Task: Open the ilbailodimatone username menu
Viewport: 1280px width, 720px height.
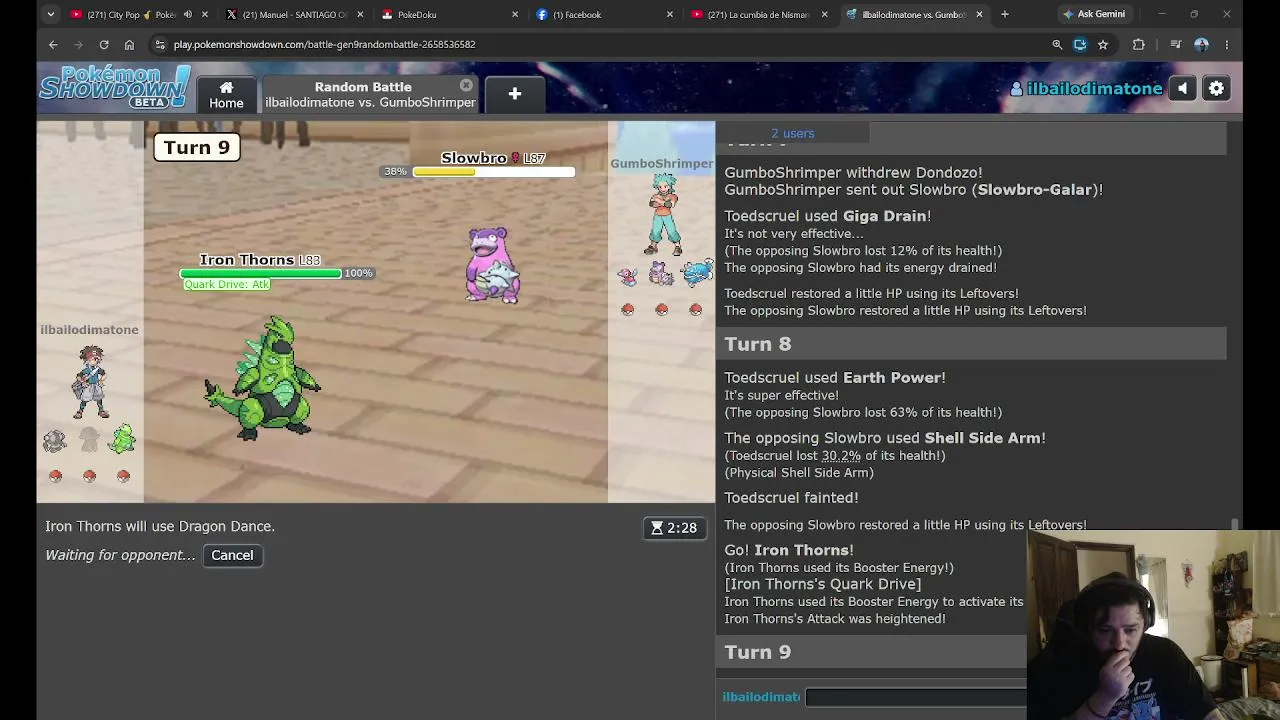Action: pos(1086,89)
